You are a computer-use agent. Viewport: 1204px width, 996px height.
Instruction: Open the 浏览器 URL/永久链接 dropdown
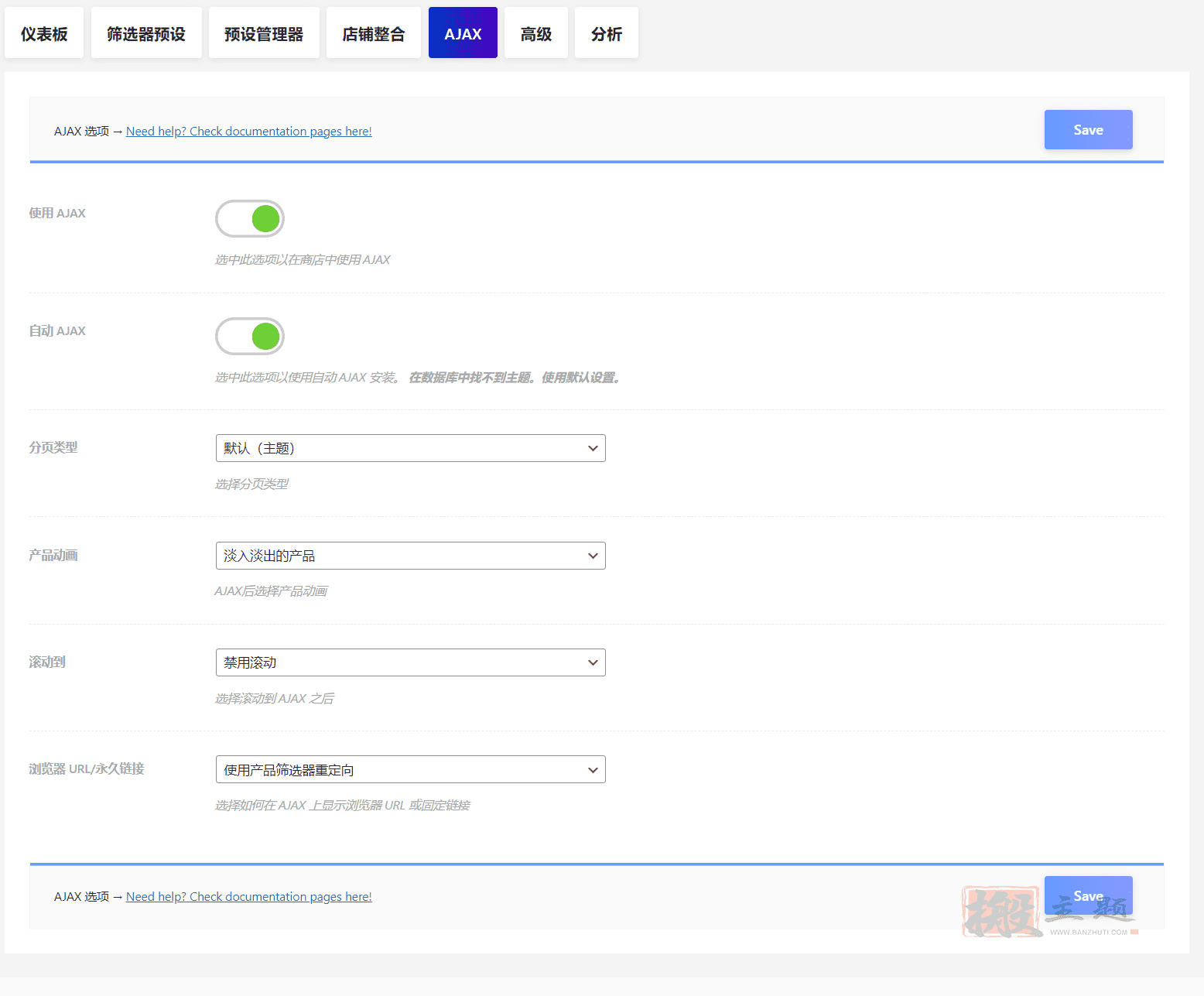(x=410, y=770)
